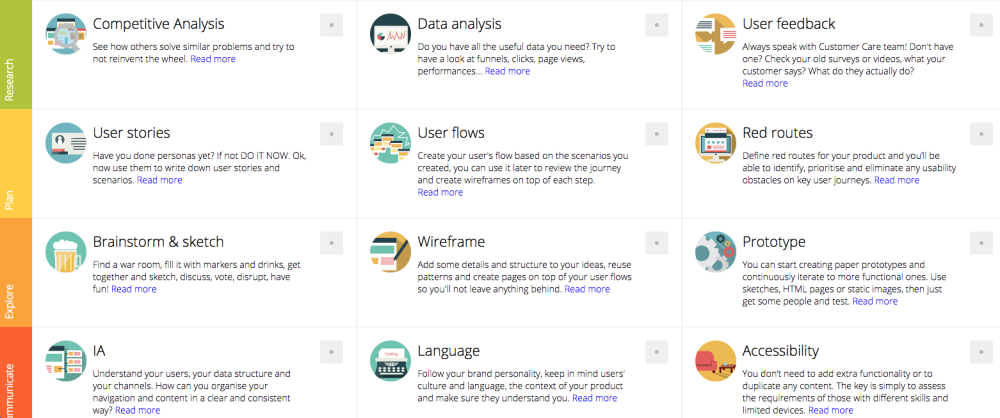Click the Data analysis monitor chart icon
The image size is (1000, 418).
pos(390,34)
